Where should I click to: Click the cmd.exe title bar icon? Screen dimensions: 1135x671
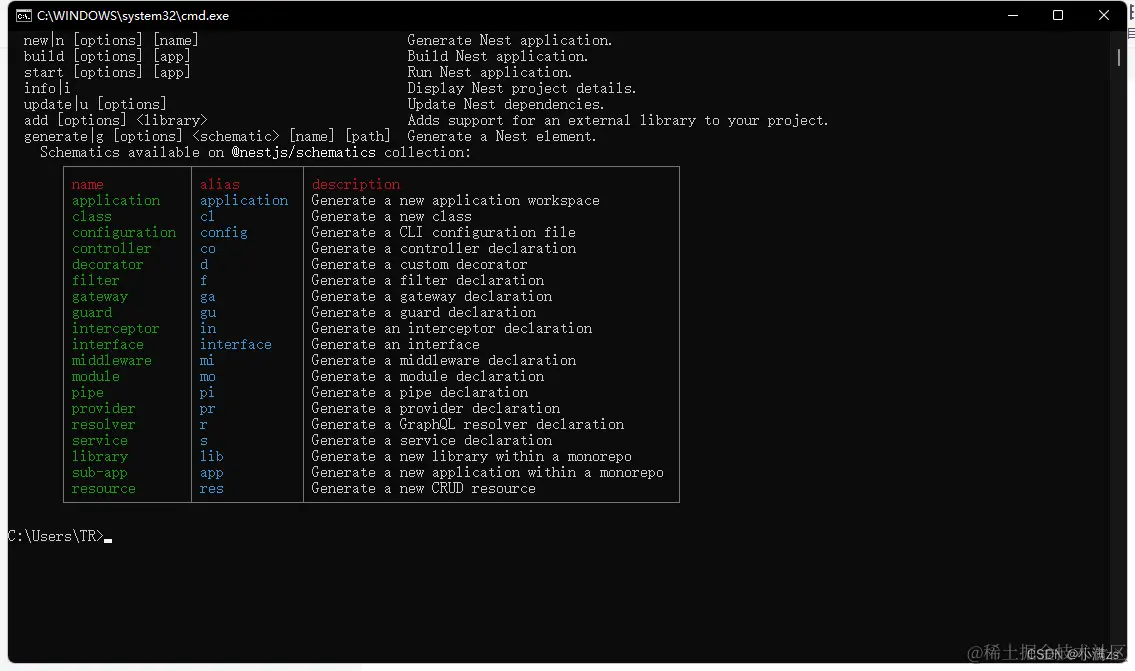pyautogui.click(x=23, y=15)
